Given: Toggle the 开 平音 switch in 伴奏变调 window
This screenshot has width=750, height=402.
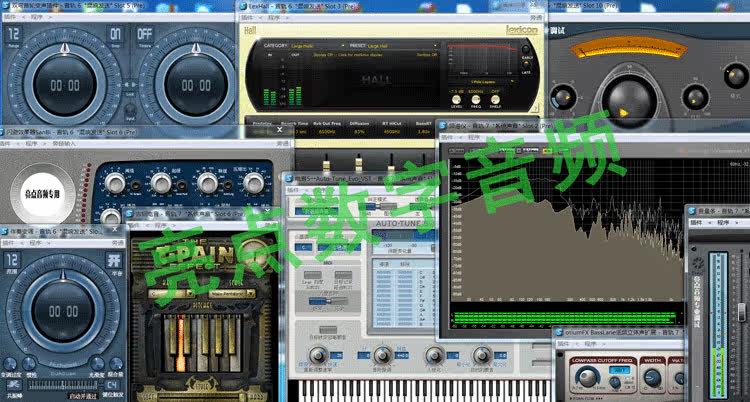Looking at the screenshot, I should pos(114,261).
